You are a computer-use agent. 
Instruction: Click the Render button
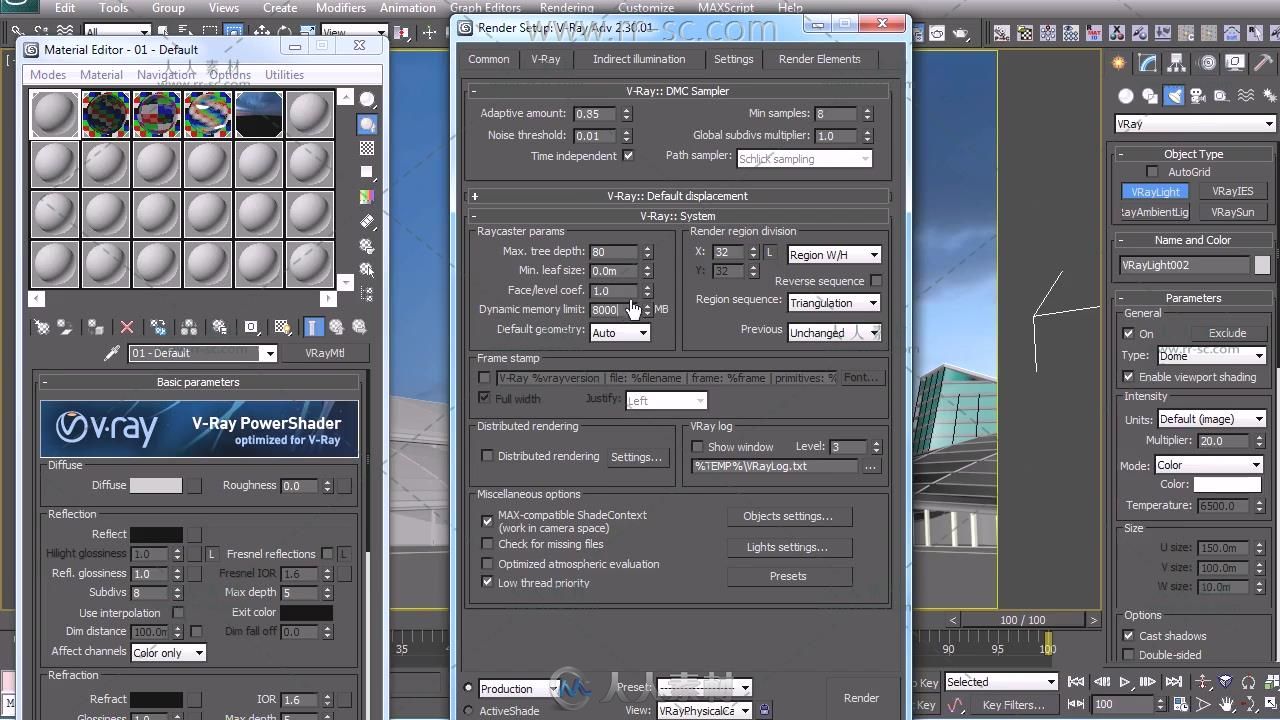tap(861, 698)
